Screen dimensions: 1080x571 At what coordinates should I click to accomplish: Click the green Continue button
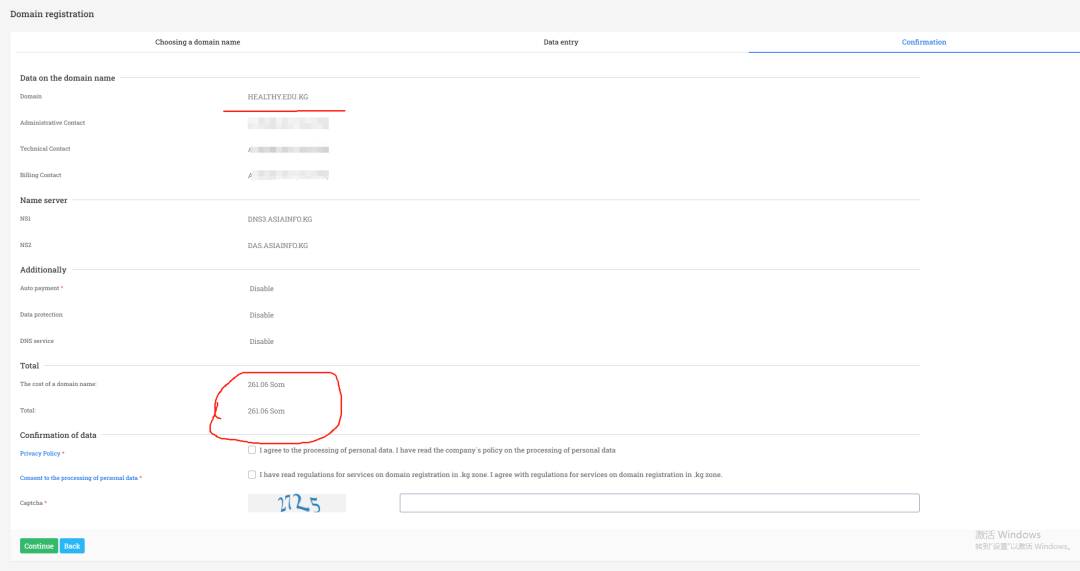tap(39, 546)
